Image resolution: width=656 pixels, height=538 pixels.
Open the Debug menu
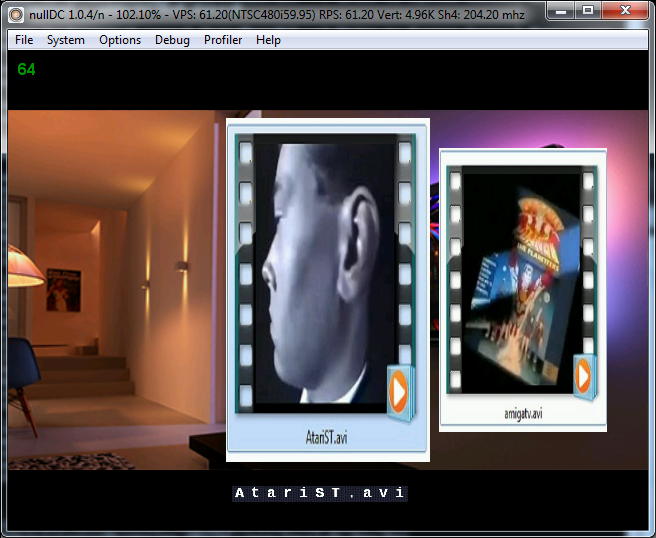pos(172,40)
